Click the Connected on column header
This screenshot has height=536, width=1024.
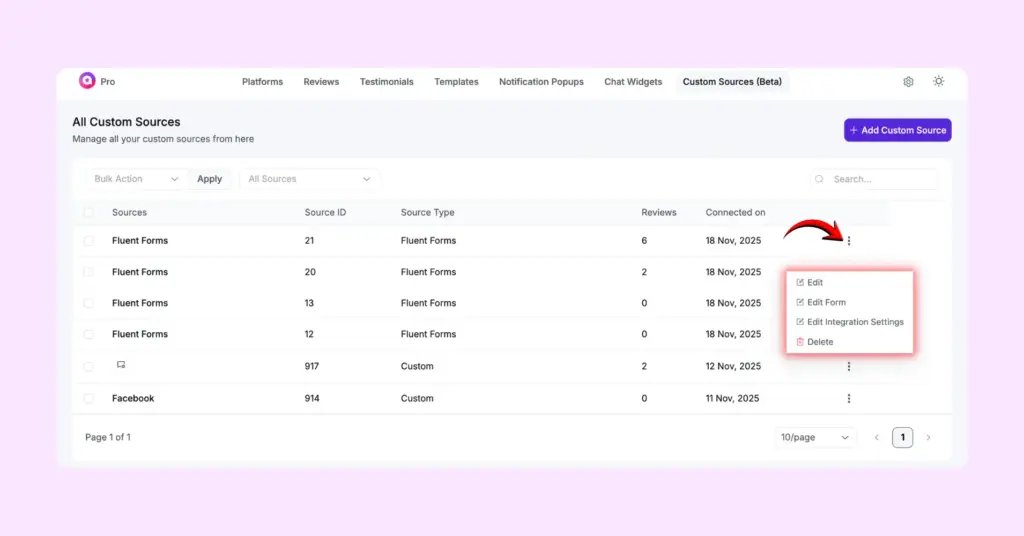click(735, 212)
